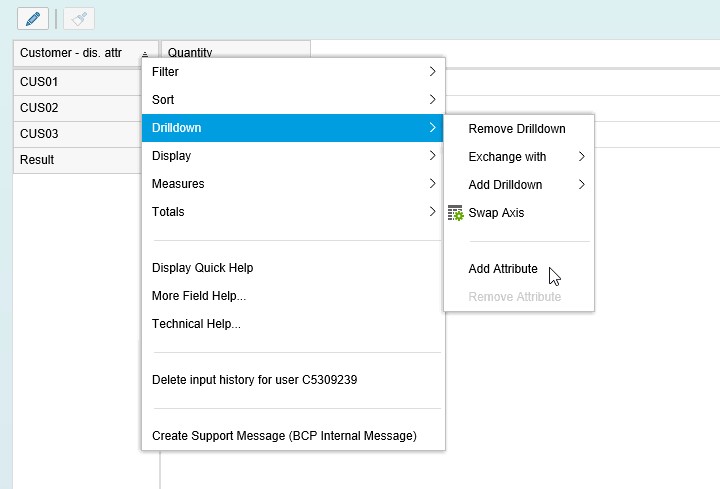This screenshot has width=720, height=489.
Task: Click the pencil edit icon
Action: (x=33, y=19)
